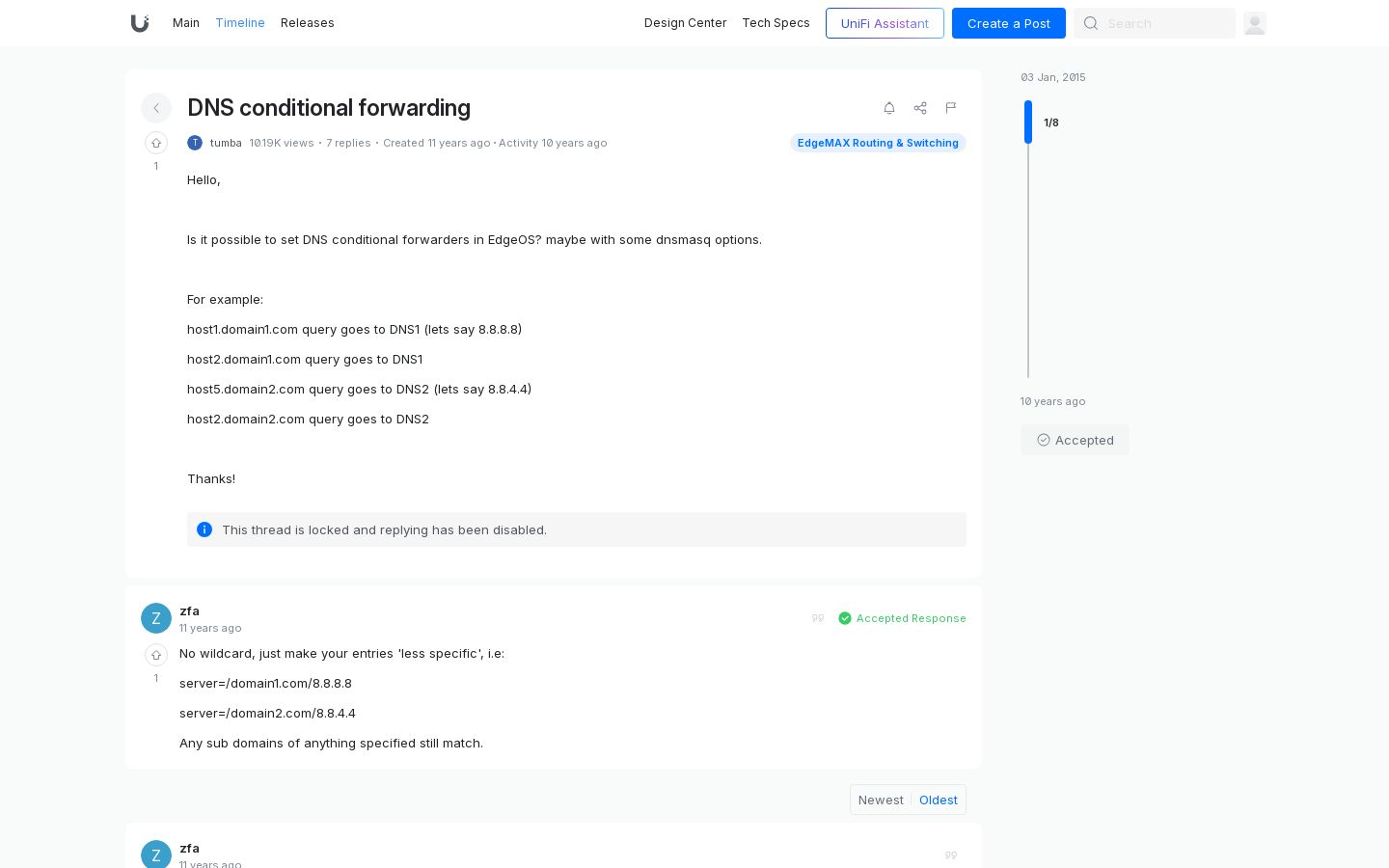This screenshot has height=868, width=1389.
Task: Select 'host1.domain1.com query goes to DNS1' line
Action: pyautogui.click(x=354, y=329)
